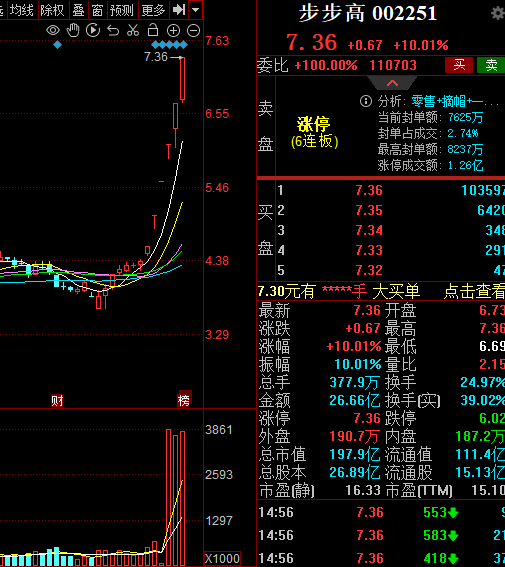Select the hand pan tool
505x567 pixels.
pyautogui.click(x=73, y=30)
